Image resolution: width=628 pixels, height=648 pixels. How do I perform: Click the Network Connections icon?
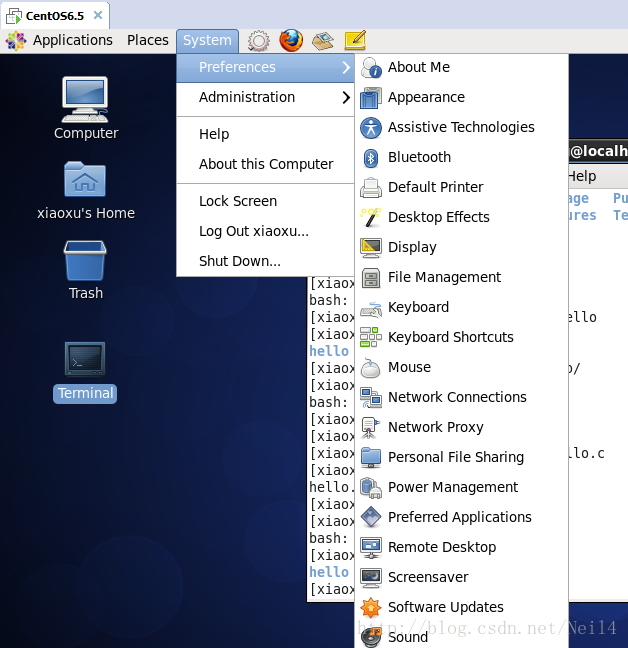tap(371, 398)
